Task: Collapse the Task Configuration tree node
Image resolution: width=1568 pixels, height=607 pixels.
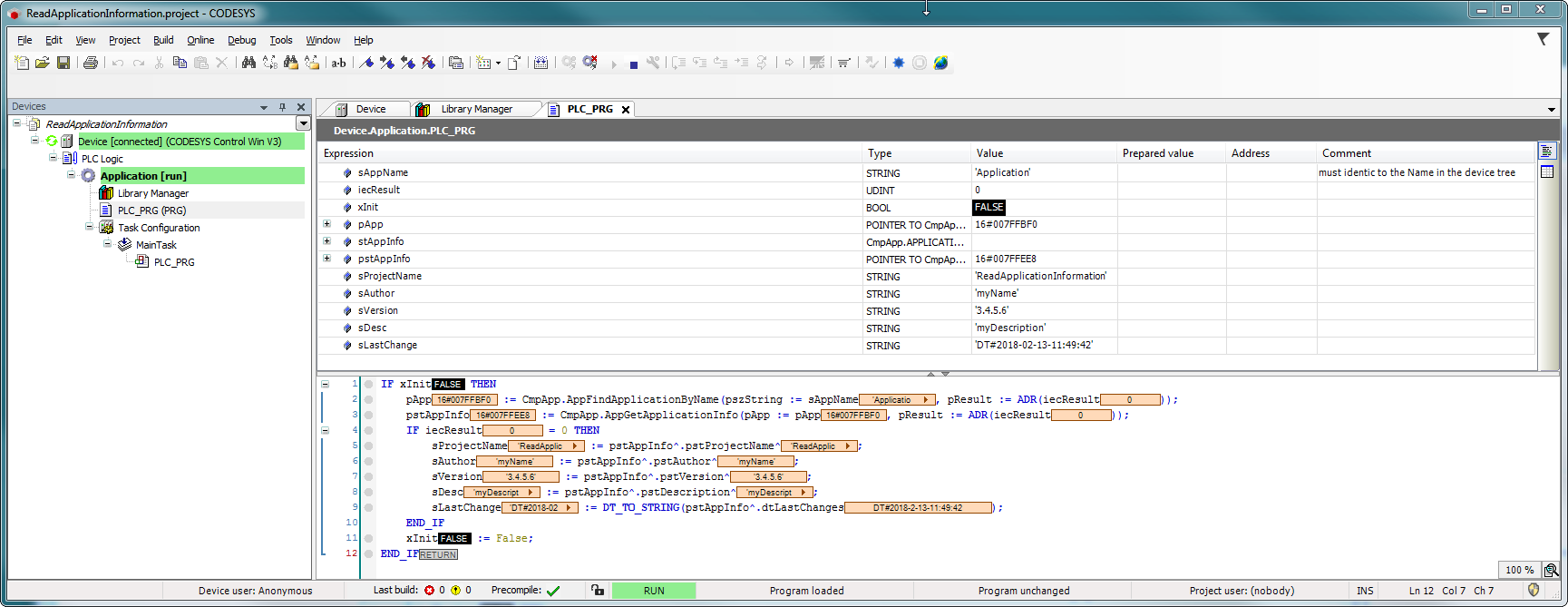Action: point(90,228)
